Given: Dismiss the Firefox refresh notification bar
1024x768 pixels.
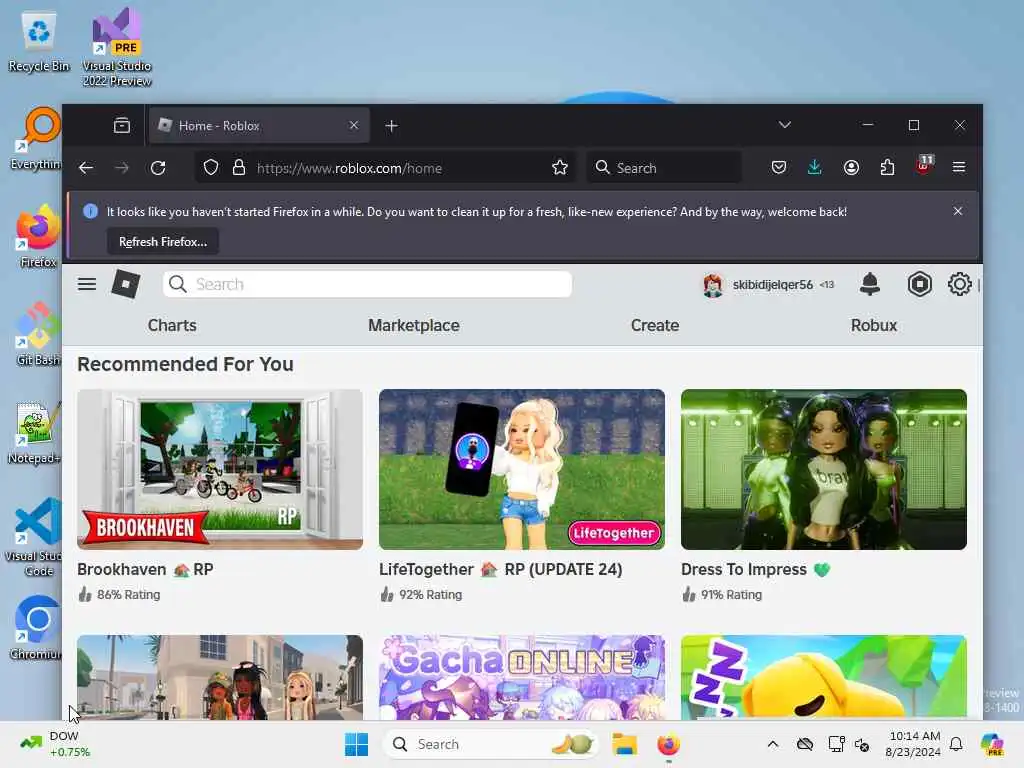Looking at the screenshot, I should tap(957, 211).
